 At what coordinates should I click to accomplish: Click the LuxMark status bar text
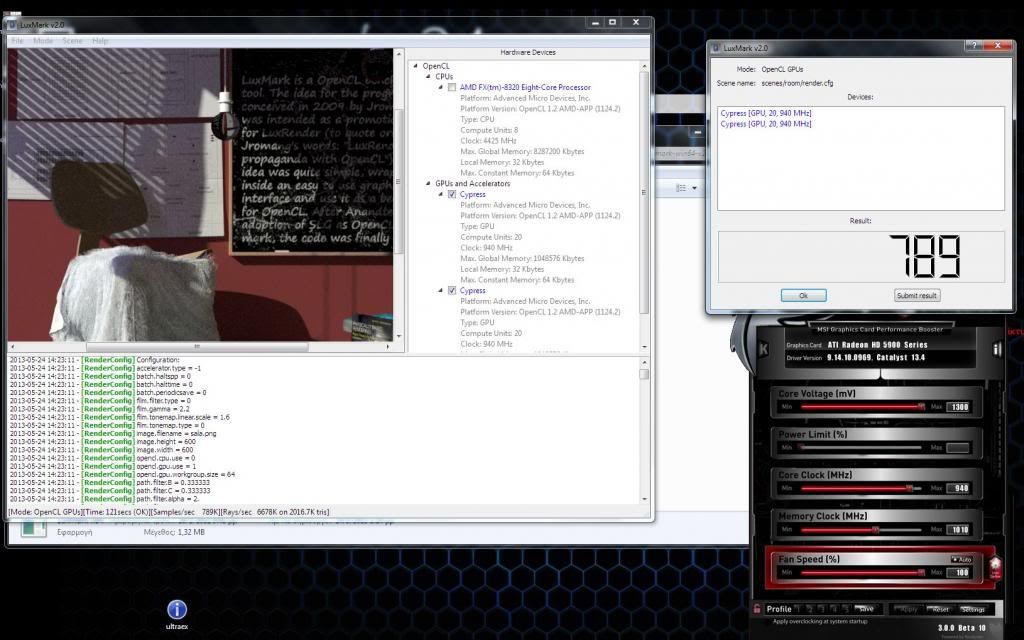pos(169,512)
